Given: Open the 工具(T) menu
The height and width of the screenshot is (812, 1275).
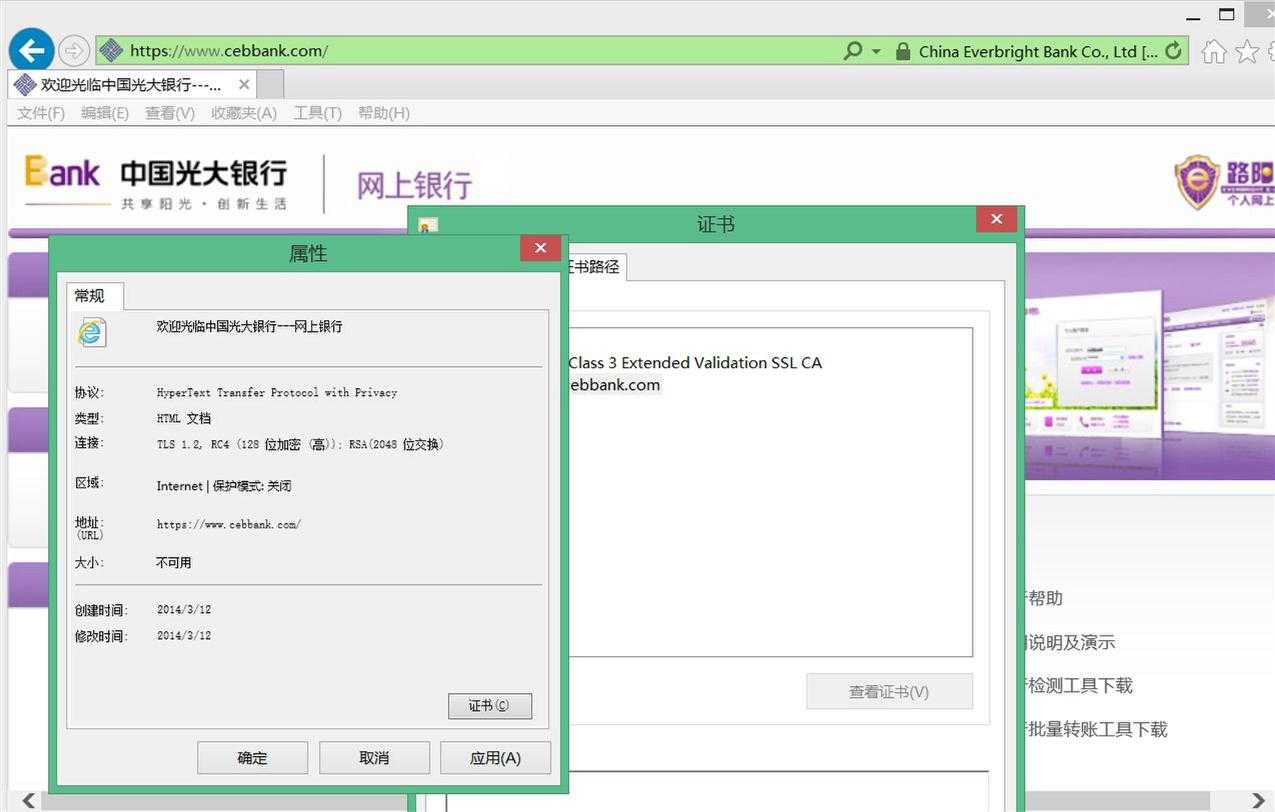Looking at the screenshot, I should click(317, 113).
